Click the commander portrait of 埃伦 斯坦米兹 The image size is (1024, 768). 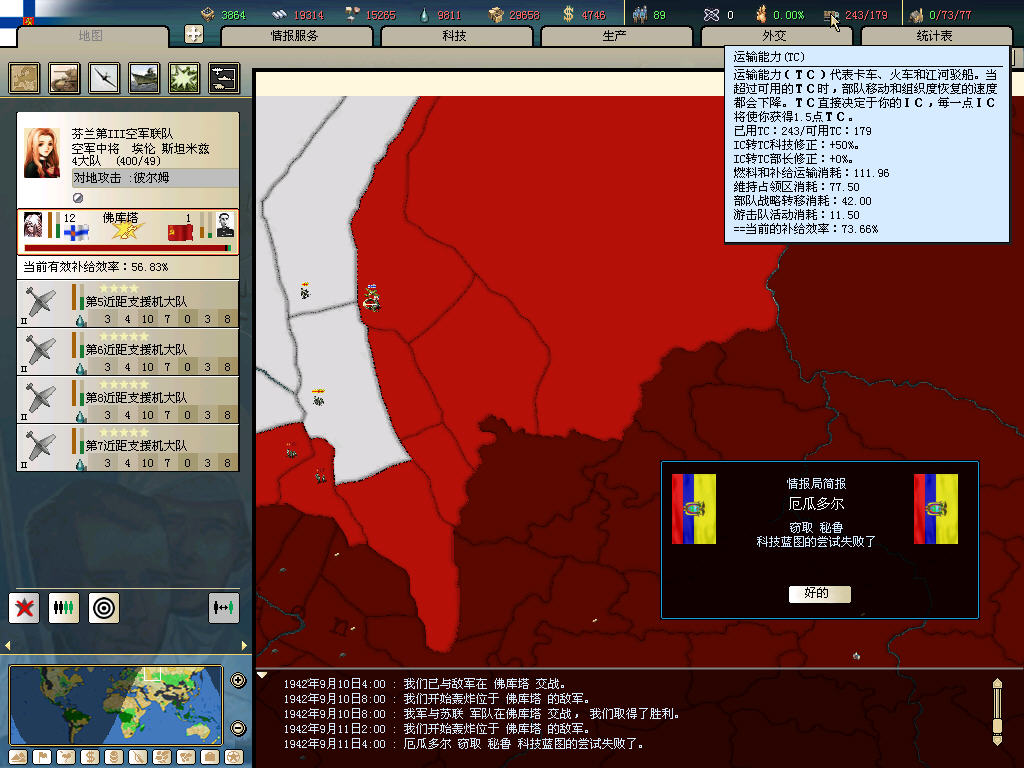click(x=42, y=153)
